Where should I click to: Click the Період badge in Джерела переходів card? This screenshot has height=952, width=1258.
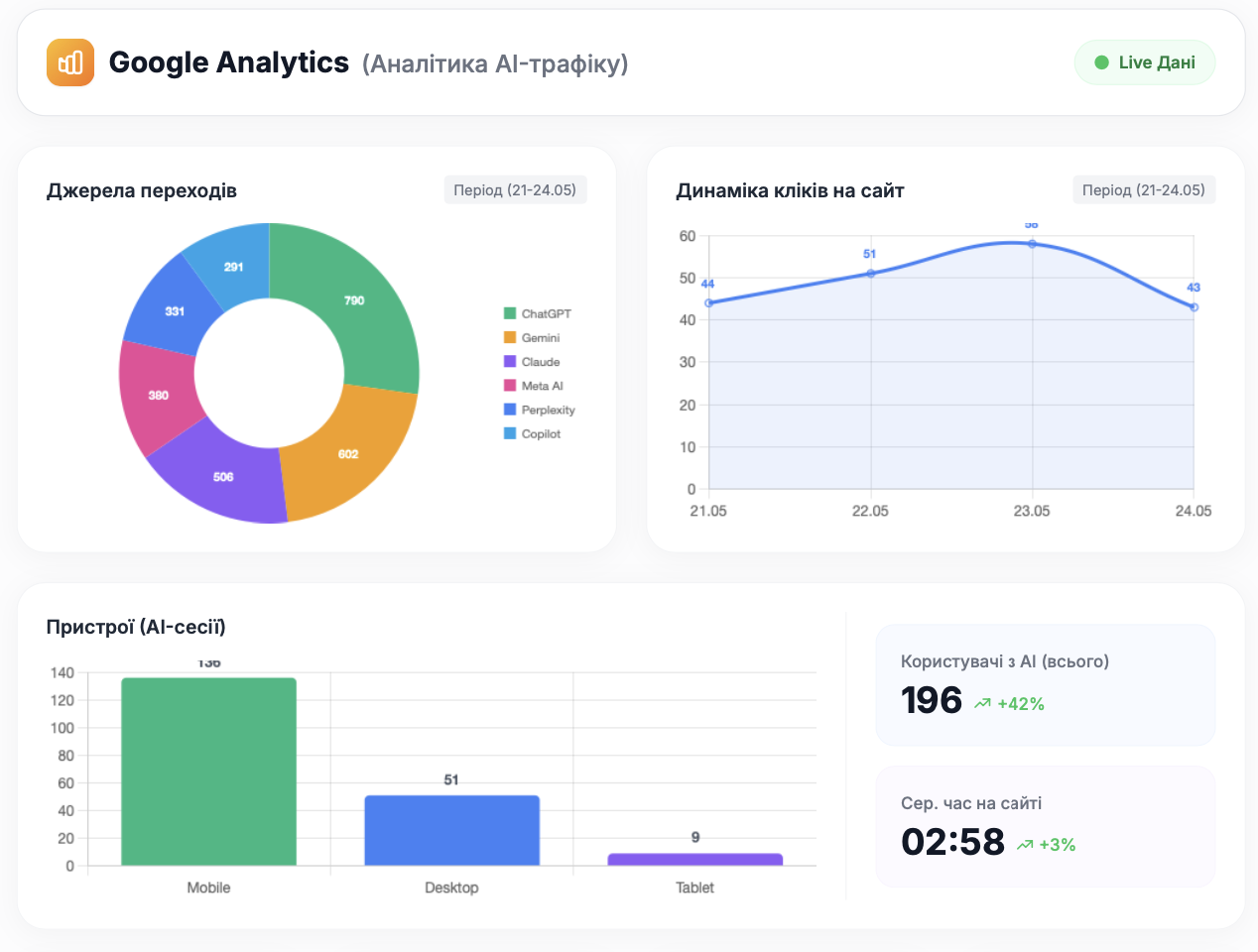click(x=515, y=189)
